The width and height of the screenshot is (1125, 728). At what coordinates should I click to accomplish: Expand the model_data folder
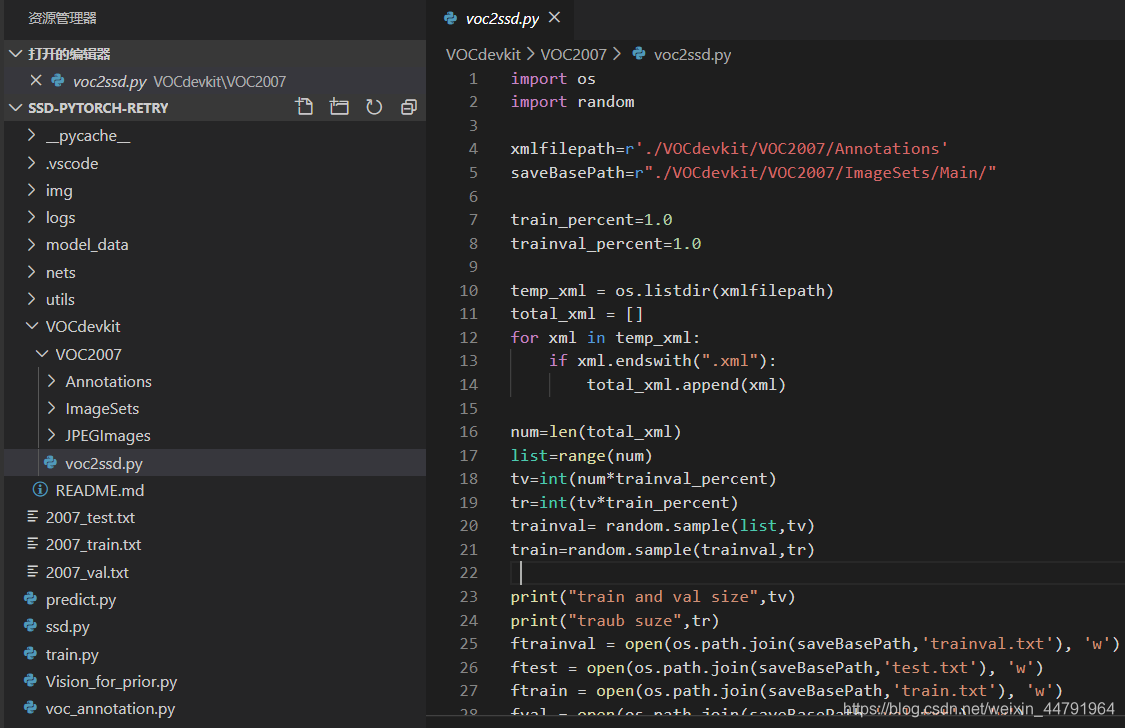pos(32,244)
